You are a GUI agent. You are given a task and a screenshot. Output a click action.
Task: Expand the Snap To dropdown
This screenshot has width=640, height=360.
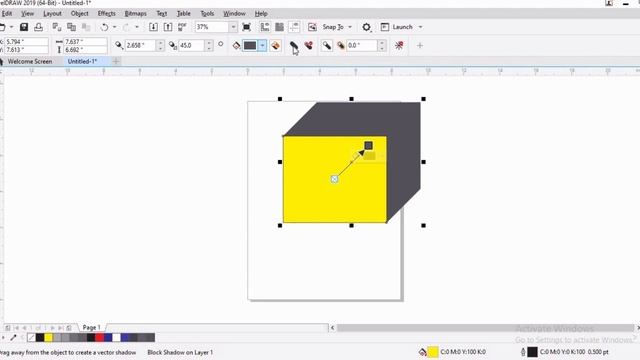click(x=350, y=27)
